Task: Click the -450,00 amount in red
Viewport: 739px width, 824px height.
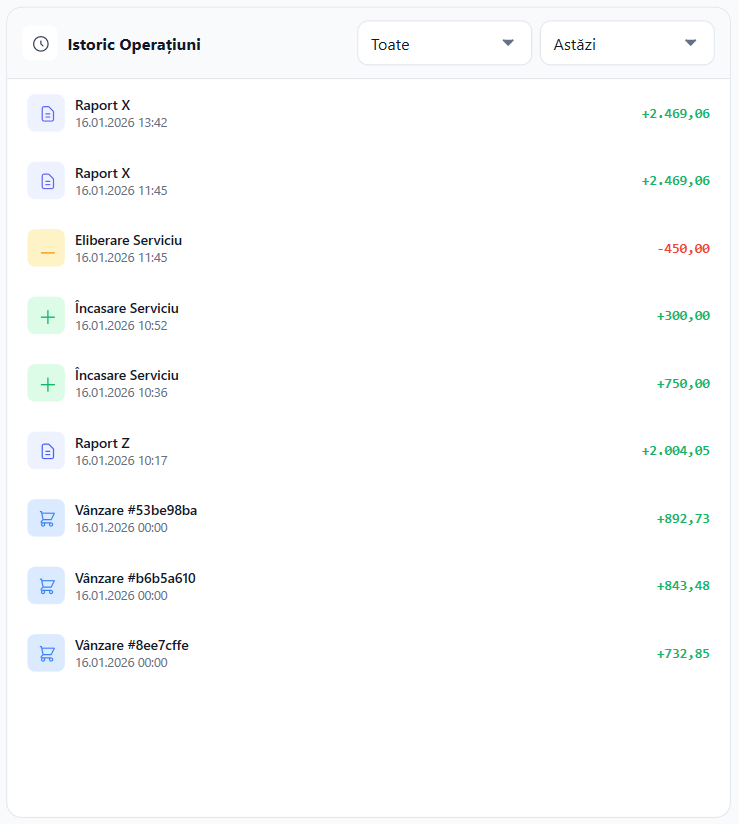Action: click(x=683, y=249)
